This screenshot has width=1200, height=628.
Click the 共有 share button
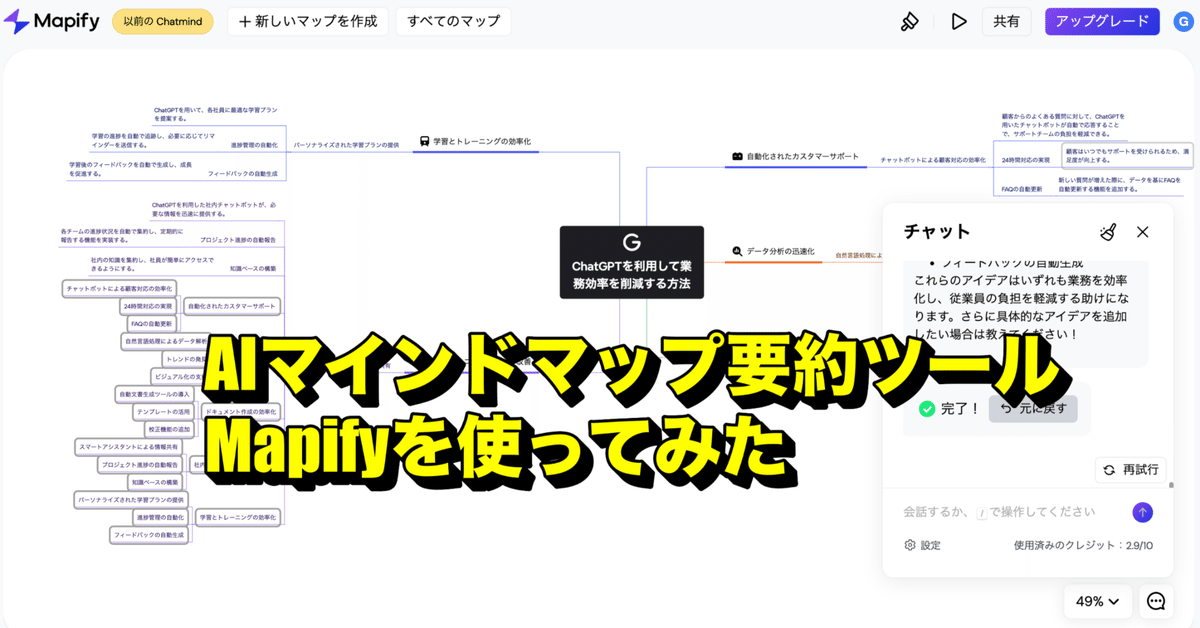click(1006, 20)
